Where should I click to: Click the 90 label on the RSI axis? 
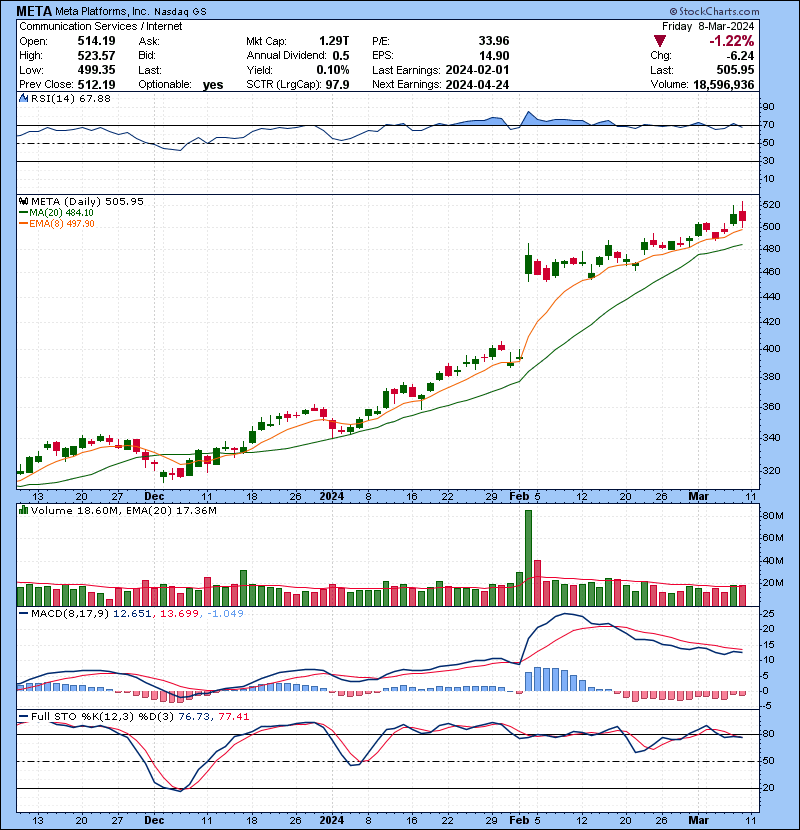(x=768, y=107)
